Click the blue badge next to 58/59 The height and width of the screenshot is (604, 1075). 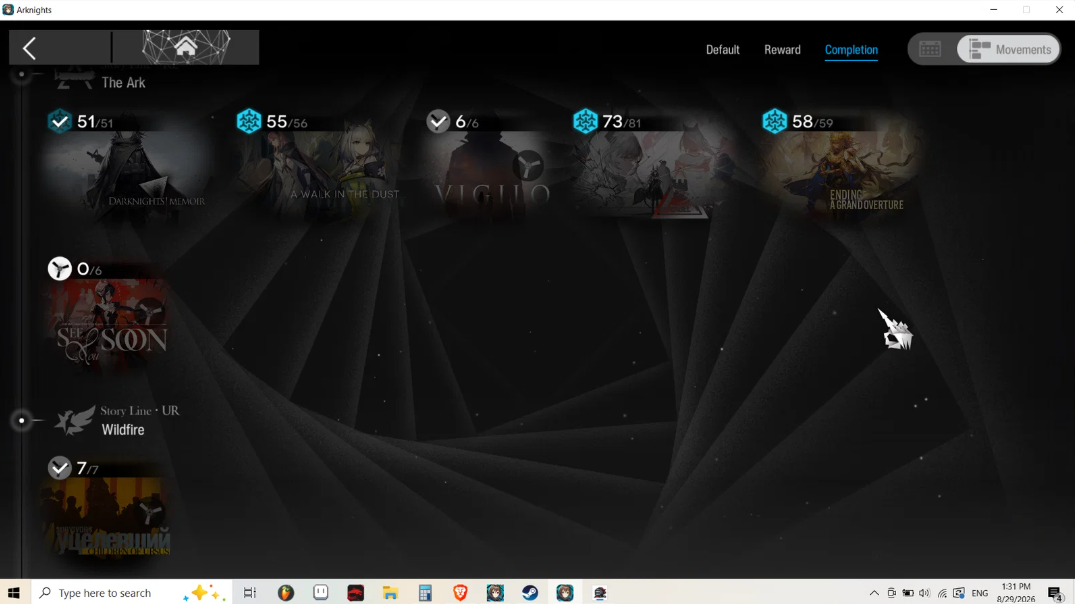pyautogui.click(x=775, y=121)
